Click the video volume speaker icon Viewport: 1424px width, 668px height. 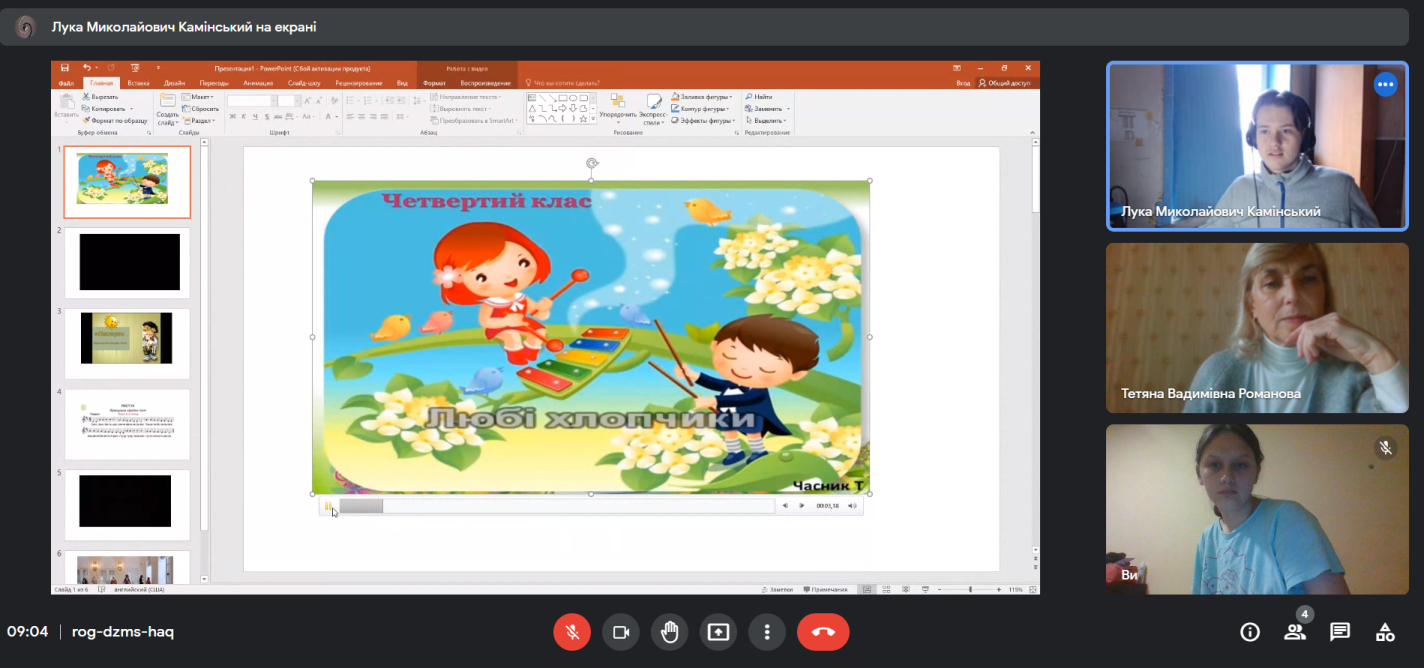[852, 506]
